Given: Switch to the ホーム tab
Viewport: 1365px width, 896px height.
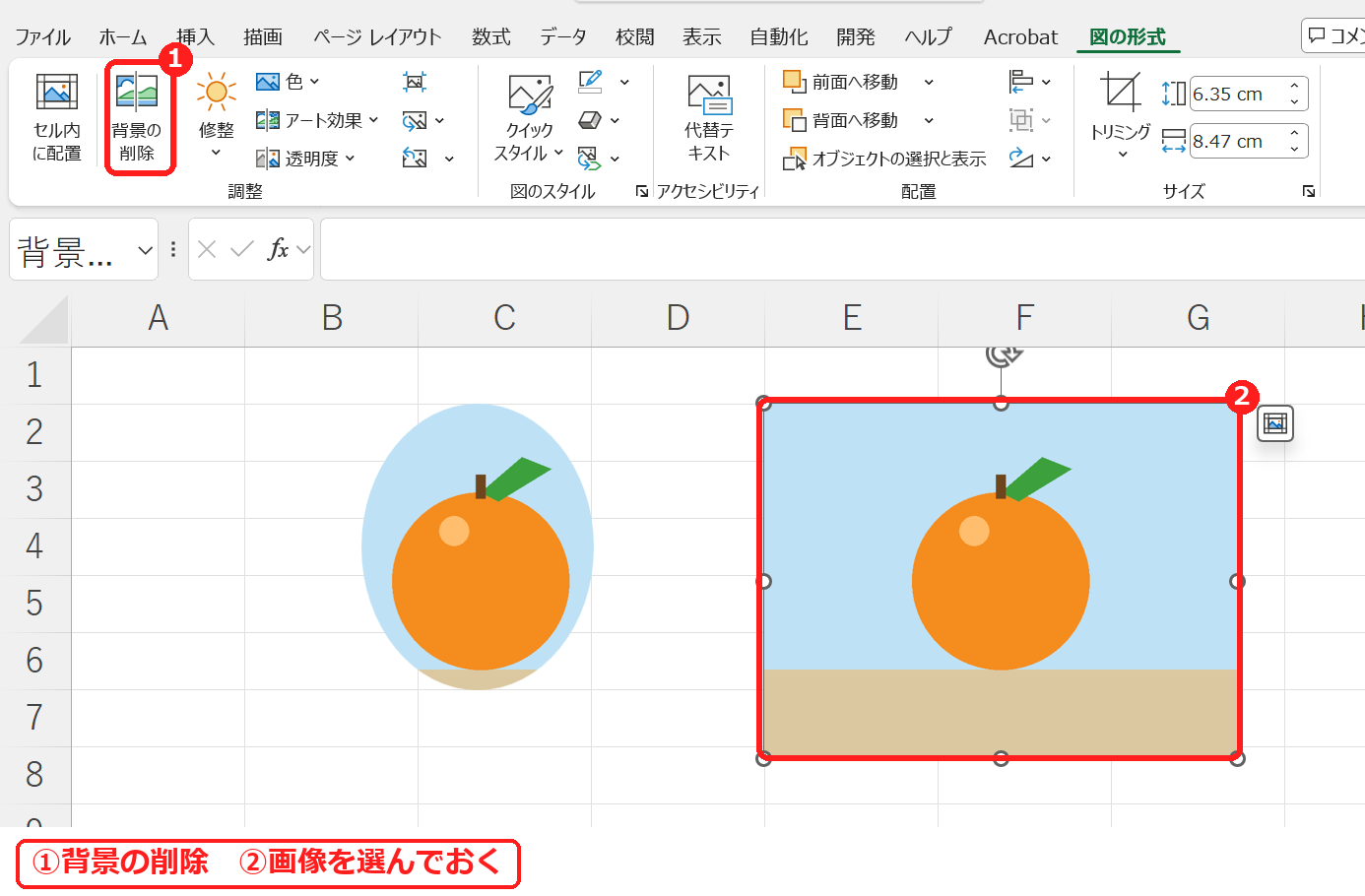Looking at the screenshot, I should 123,37.
